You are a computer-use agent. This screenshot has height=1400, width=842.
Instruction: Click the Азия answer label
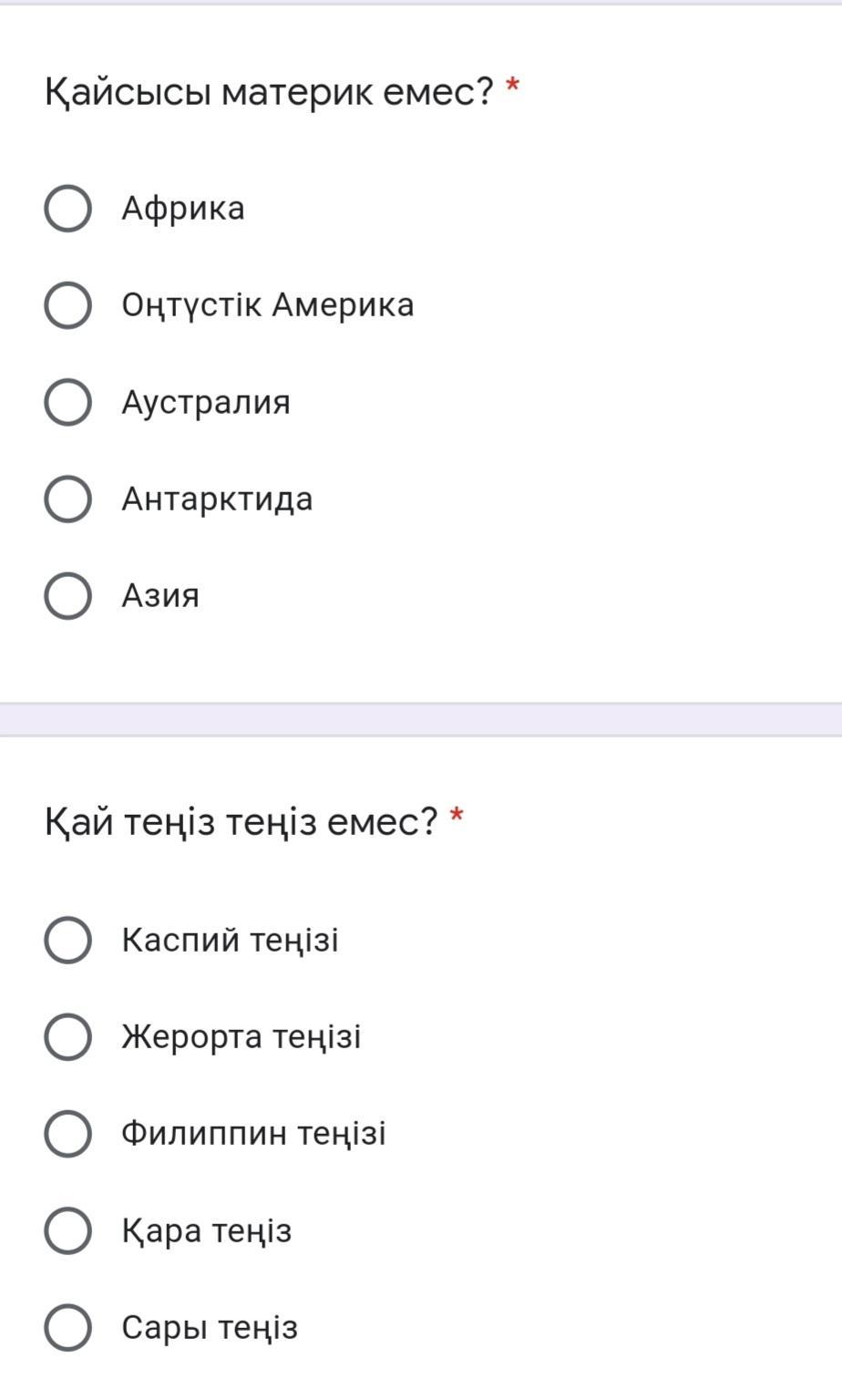point(160,596)
